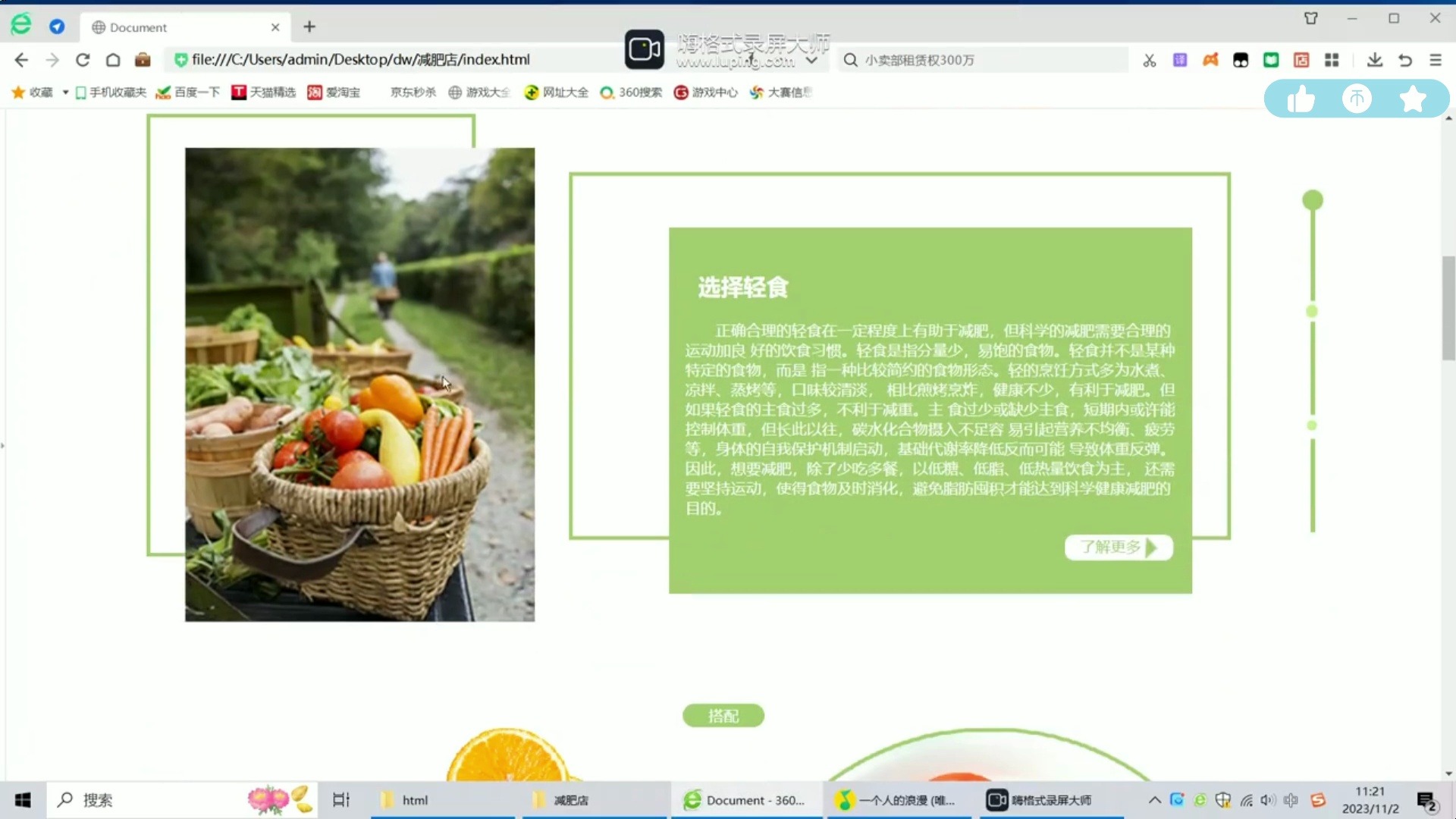Open the home page icon

[113, 59]
